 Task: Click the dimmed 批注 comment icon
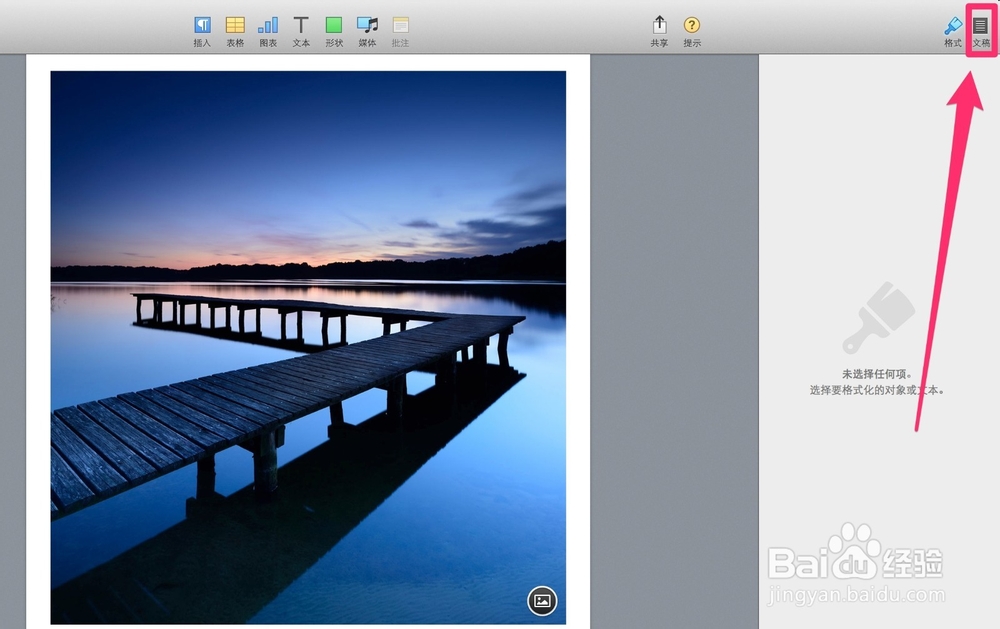[x=401, y=31]
